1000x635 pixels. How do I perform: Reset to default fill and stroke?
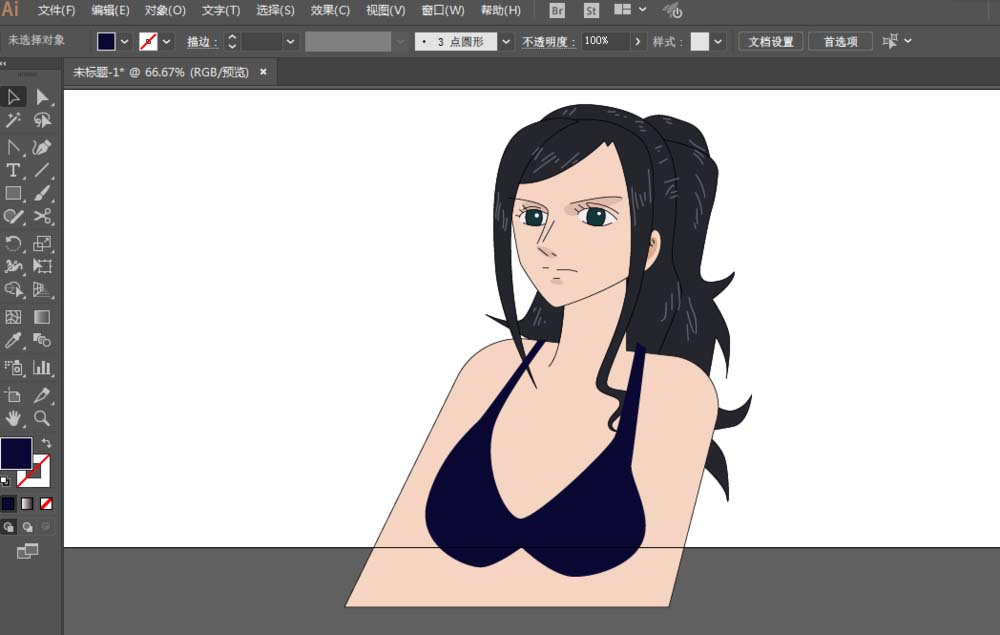5,481
